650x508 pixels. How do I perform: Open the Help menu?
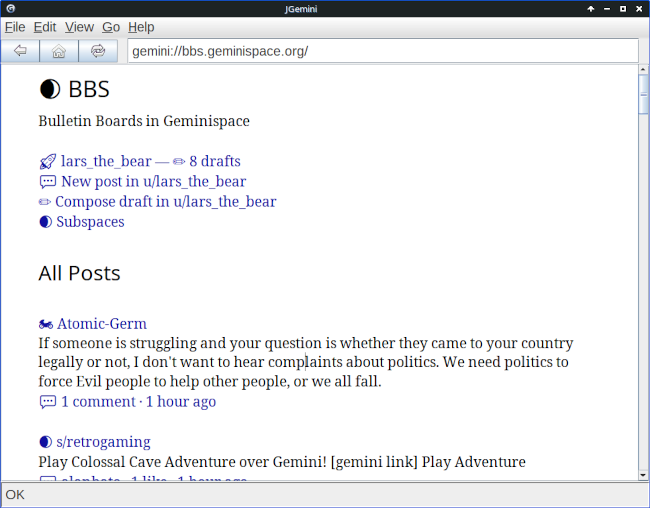click(141, 27)
